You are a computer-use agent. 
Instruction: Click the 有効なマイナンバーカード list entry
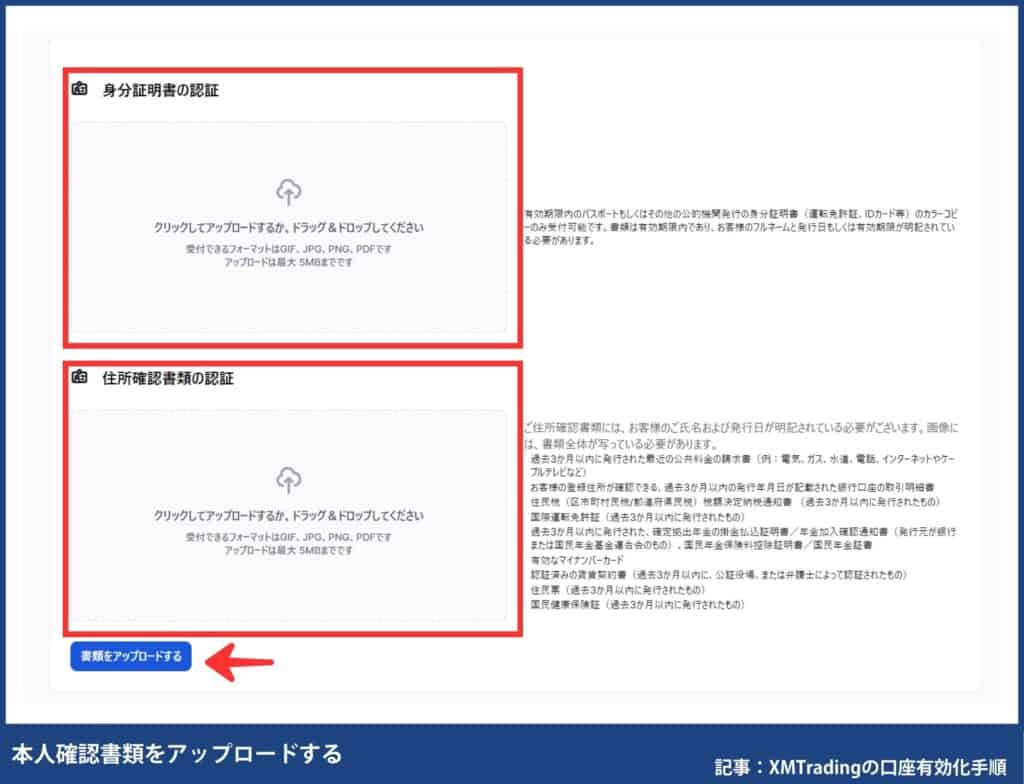coord(577,560)
